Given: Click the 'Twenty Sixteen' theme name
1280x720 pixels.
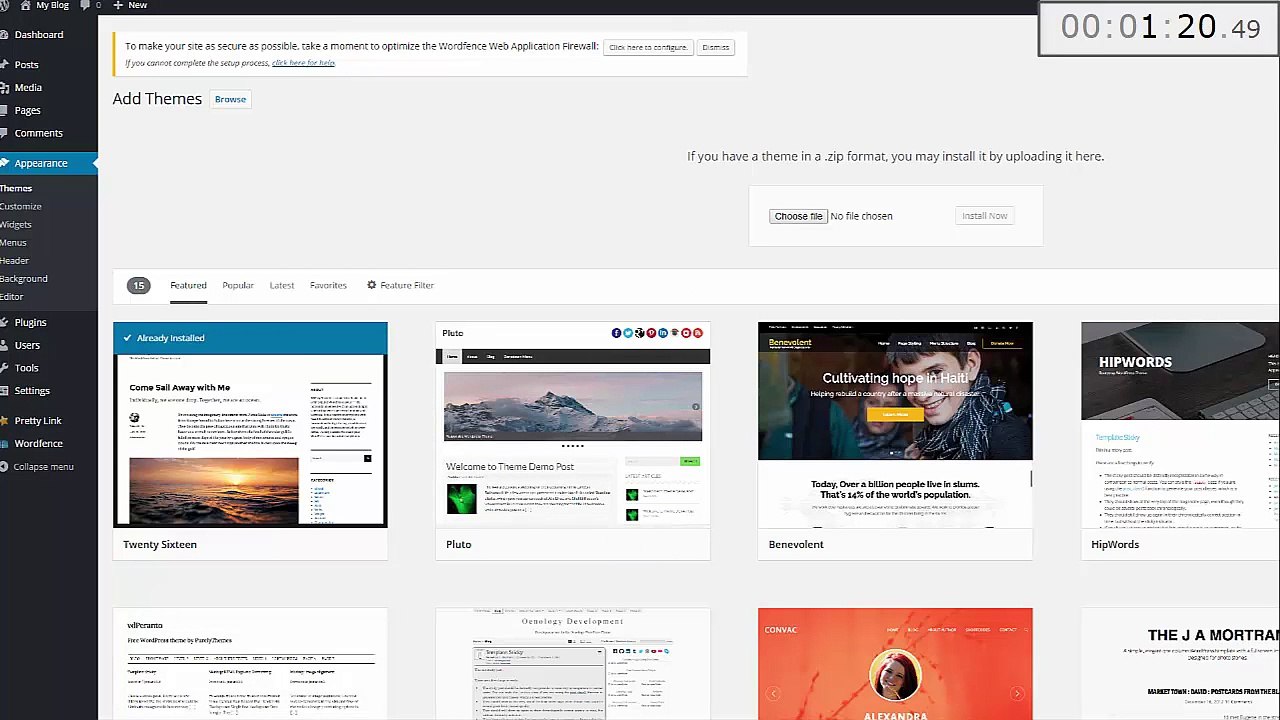Looking at the screenshot, I should tap(160, 544).
